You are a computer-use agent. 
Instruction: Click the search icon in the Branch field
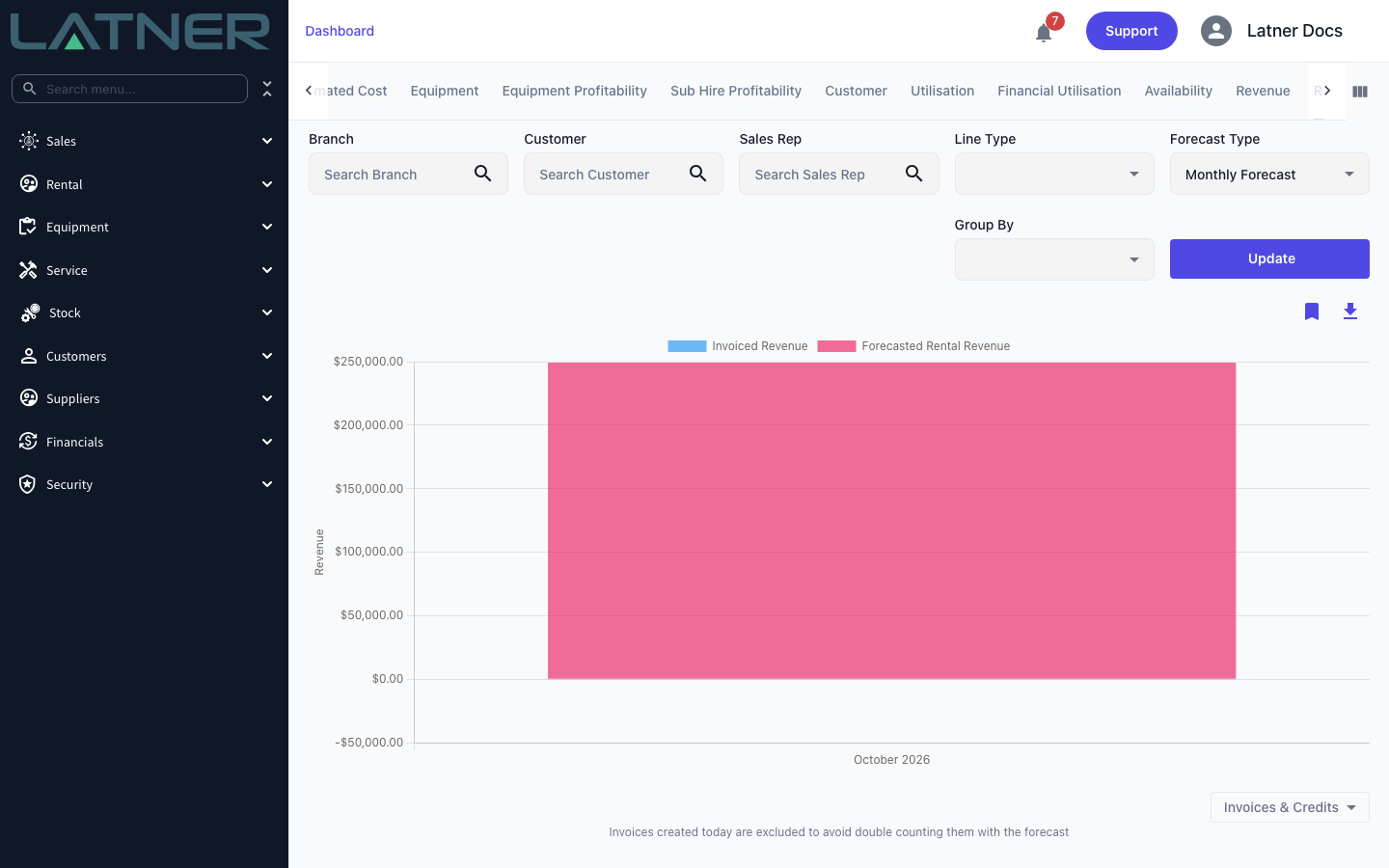point(483,174)
